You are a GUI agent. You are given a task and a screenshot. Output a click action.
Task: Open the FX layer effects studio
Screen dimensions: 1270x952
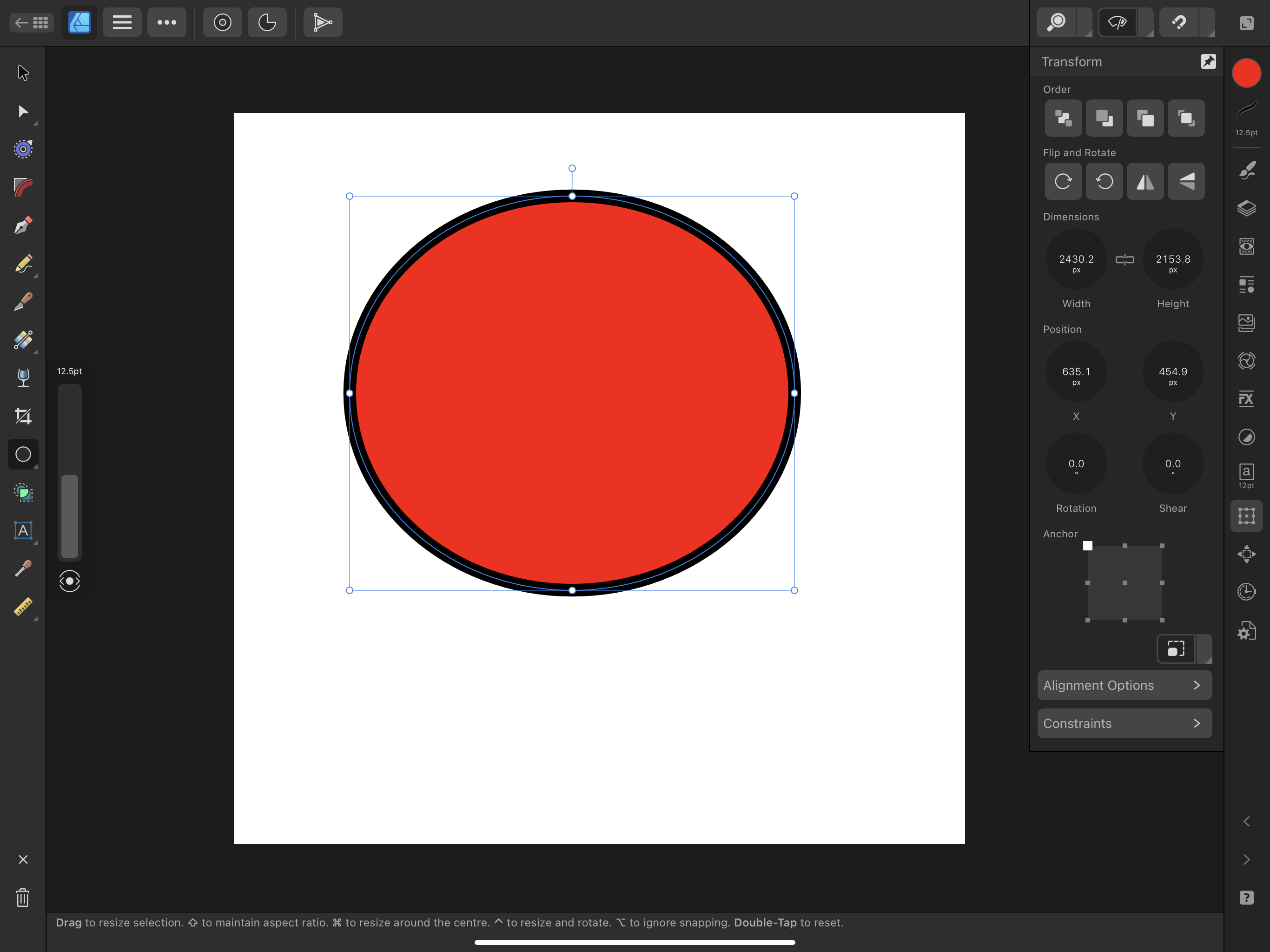click(x=1246, y=399)
